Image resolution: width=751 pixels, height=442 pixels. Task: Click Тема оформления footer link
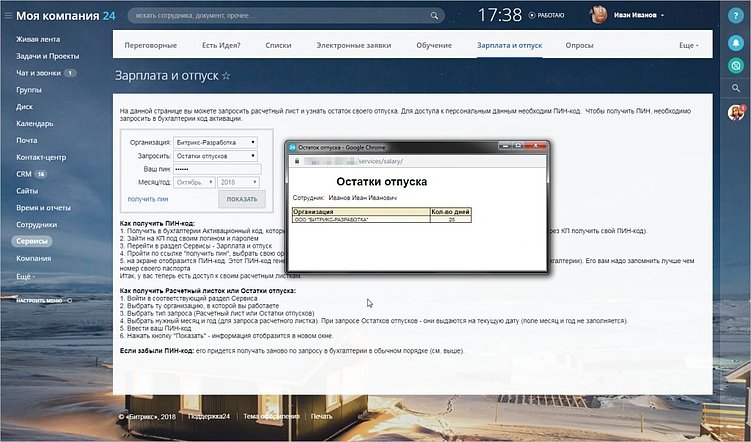[x=271, y=416]
